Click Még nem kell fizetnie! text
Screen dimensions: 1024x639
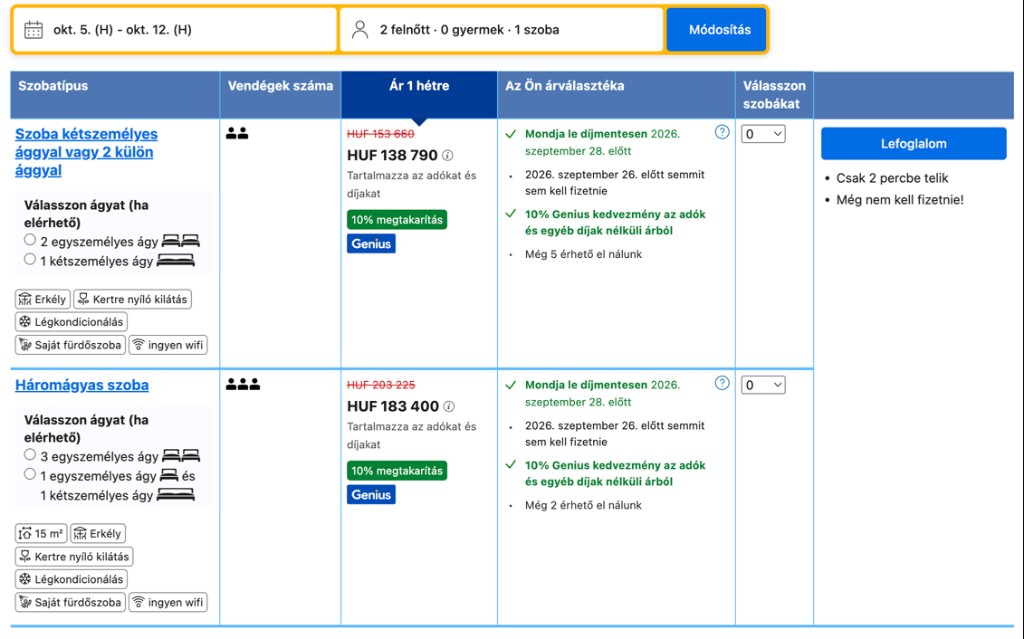click(x=899, y=200)
